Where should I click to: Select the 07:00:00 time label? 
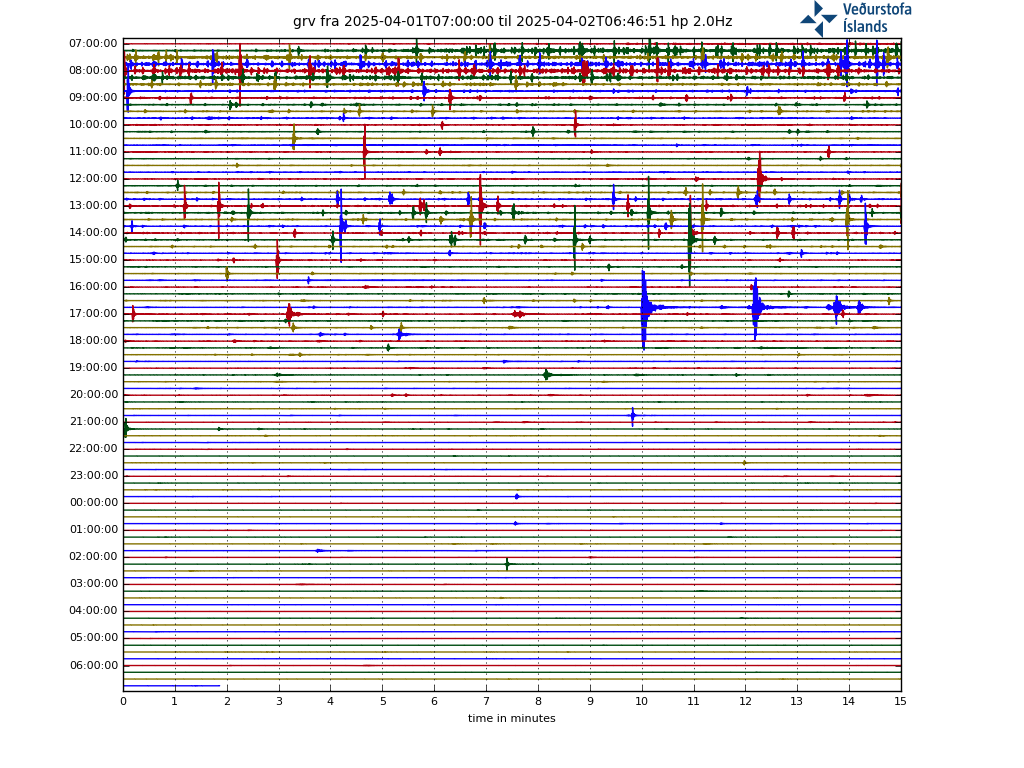(x=93, y=43)
